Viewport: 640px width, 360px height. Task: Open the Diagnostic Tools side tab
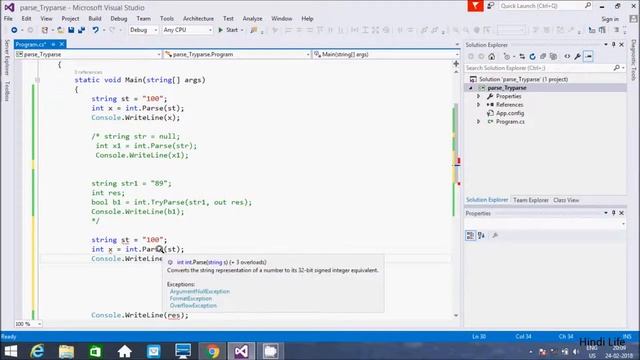point(633,60)
